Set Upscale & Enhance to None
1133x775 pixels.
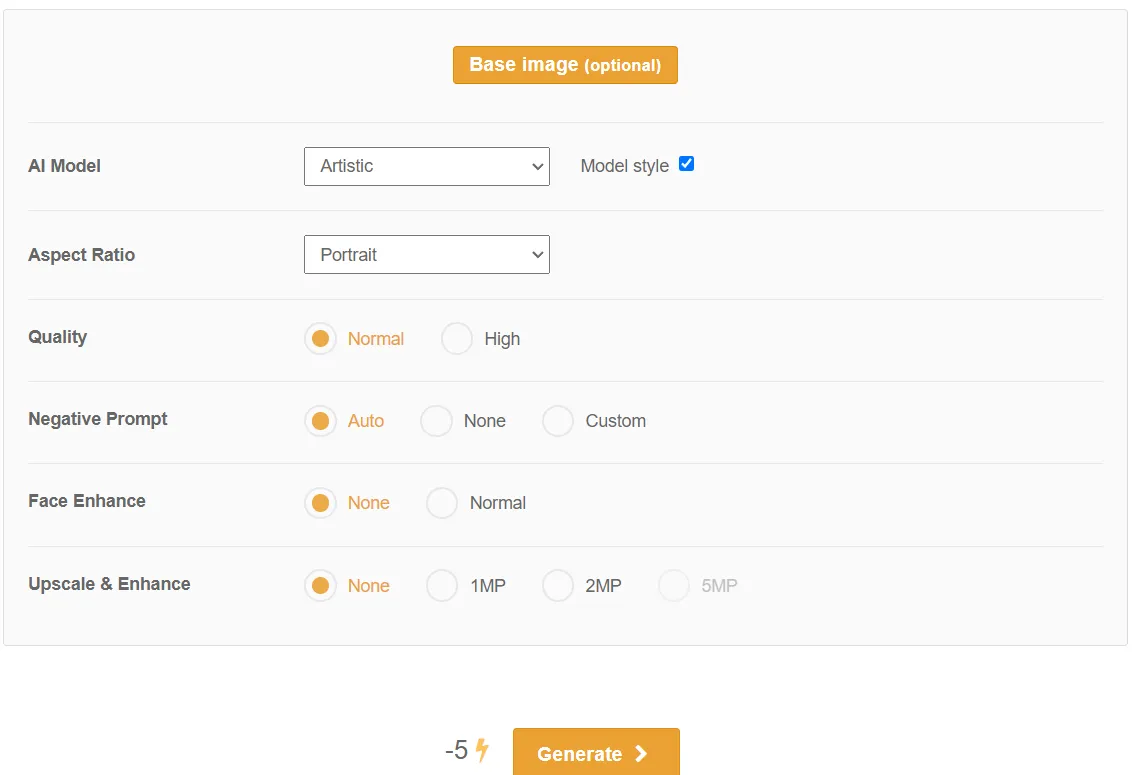coord(320,586)
